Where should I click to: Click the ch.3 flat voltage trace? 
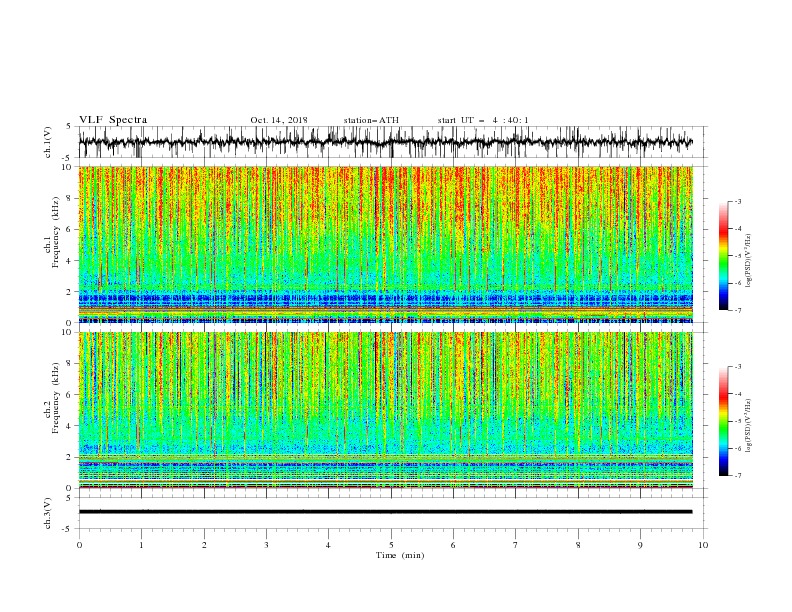coord(385,512)
